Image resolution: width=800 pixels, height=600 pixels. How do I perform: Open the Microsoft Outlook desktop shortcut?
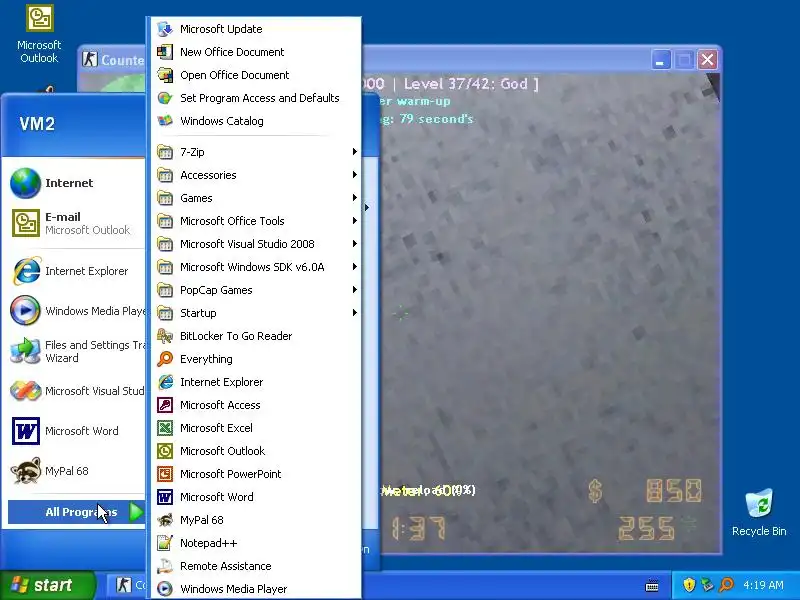tap(39, 34)
